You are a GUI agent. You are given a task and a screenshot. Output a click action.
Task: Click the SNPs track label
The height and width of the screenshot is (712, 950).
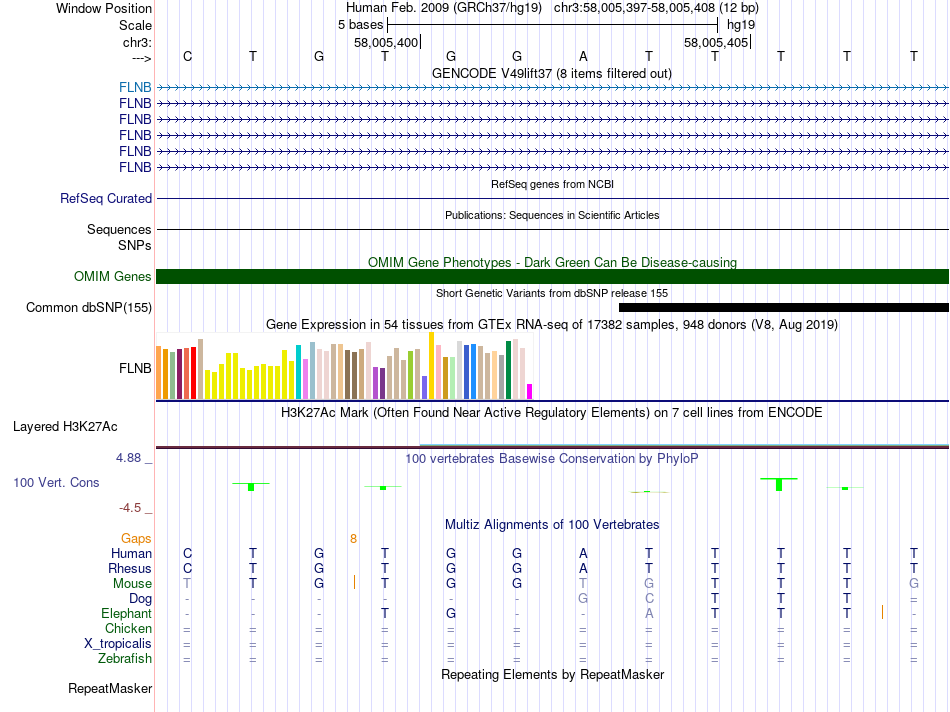(x=135, y=245)
